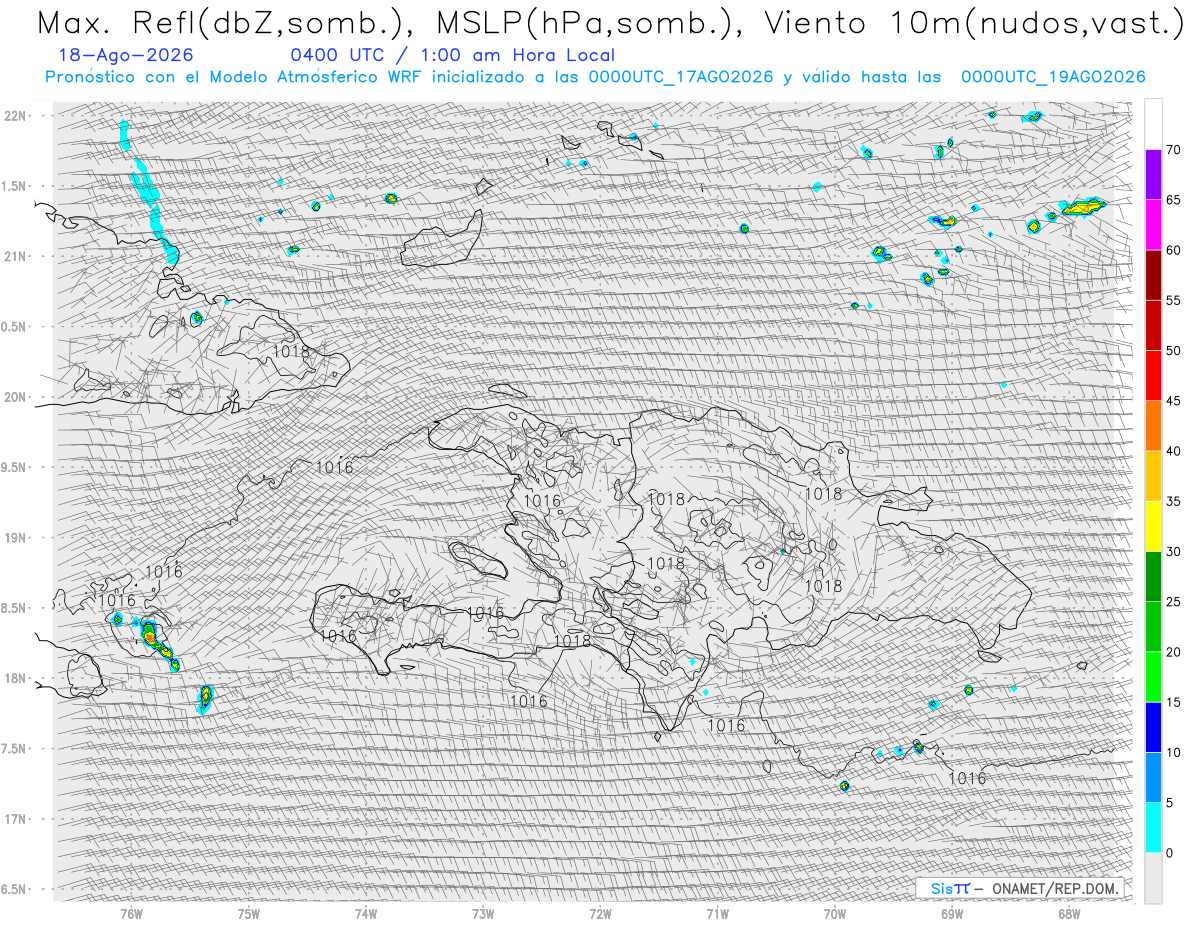Viewport: 1200px width, 927px height.
Task: Click the "72W" longitude label
Action: pos(600,914)
